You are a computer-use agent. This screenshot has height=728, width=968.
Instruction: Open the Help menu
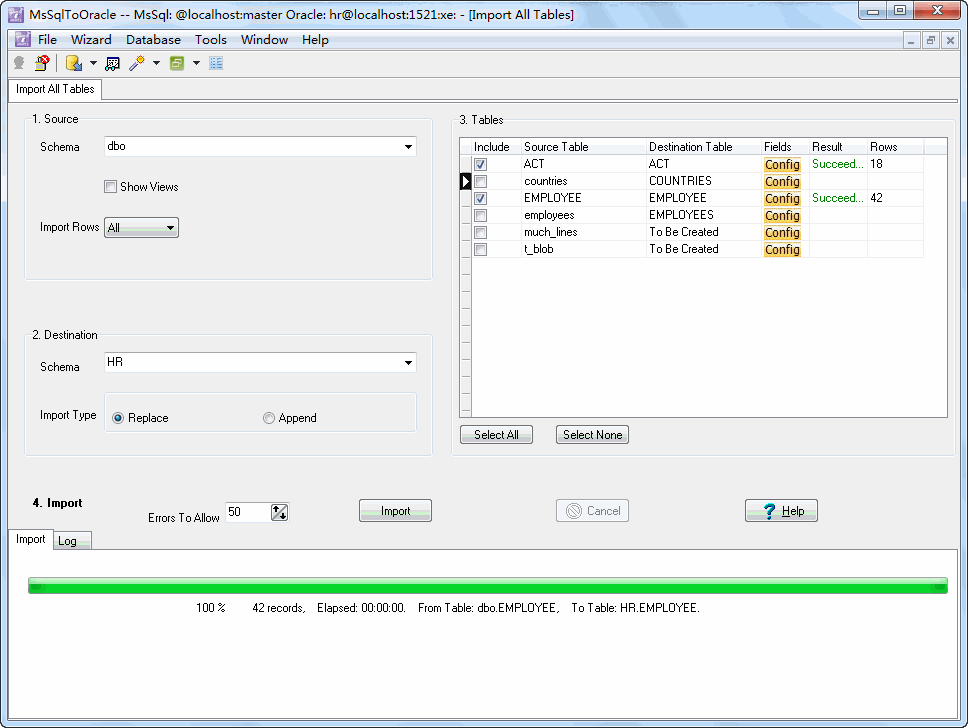coord(315,40)
